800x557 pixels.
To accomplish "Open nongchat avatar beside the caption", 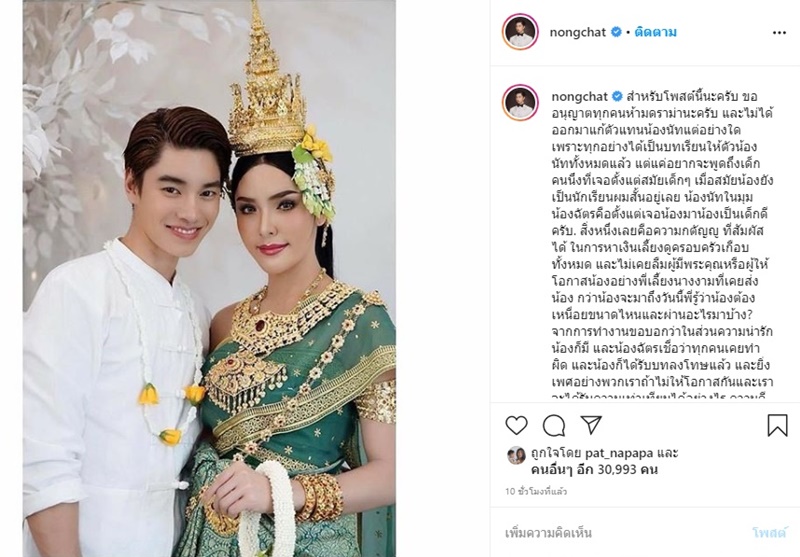I will [x=520, y=103].
